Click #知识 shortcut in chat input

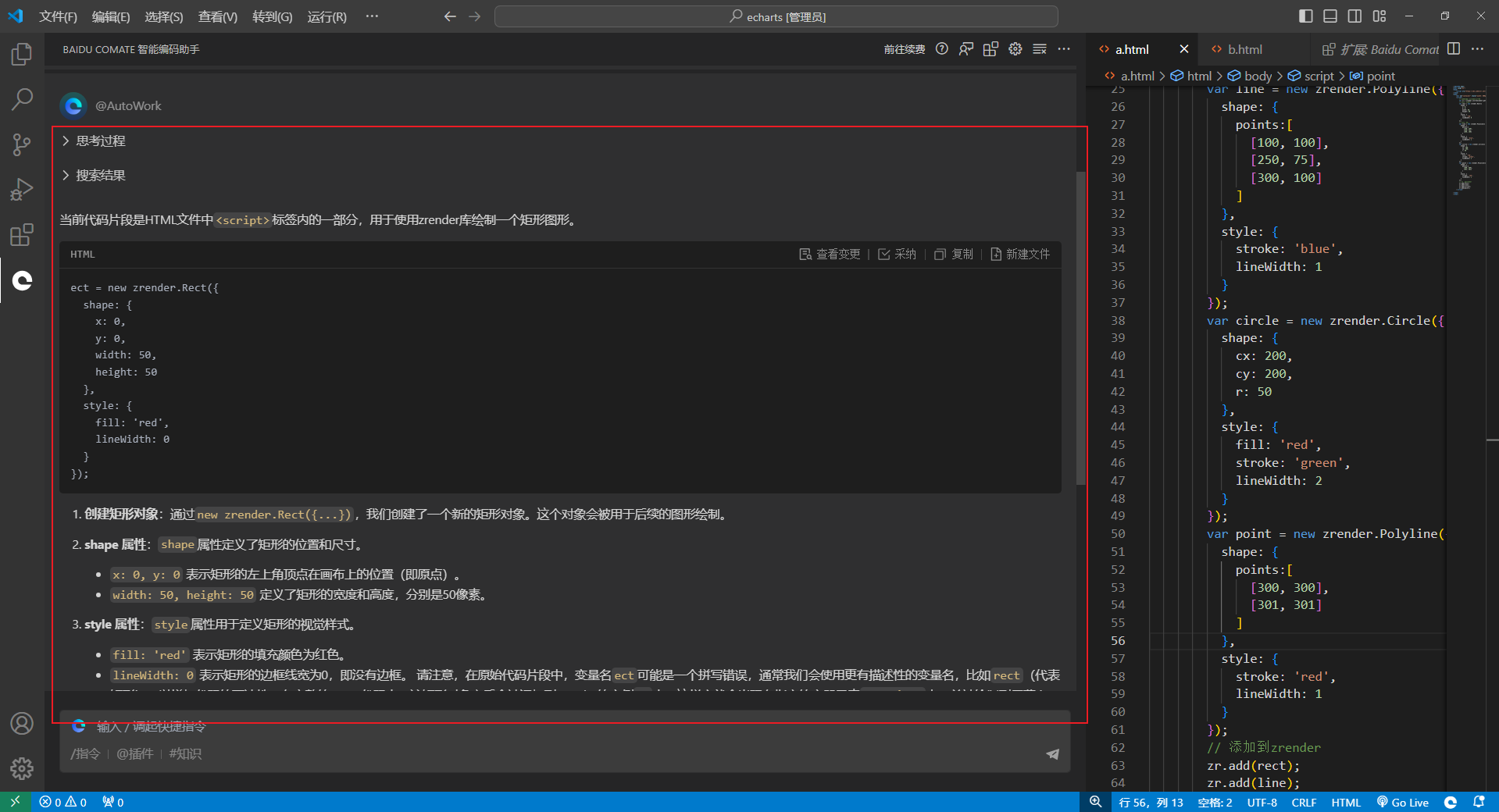point(185,754)
